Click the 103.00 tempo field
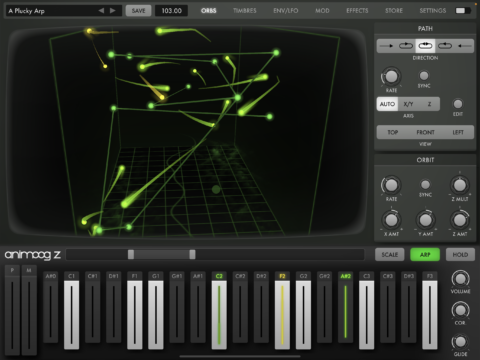Screen dimensions: 480x360 [x=172, y=11]
